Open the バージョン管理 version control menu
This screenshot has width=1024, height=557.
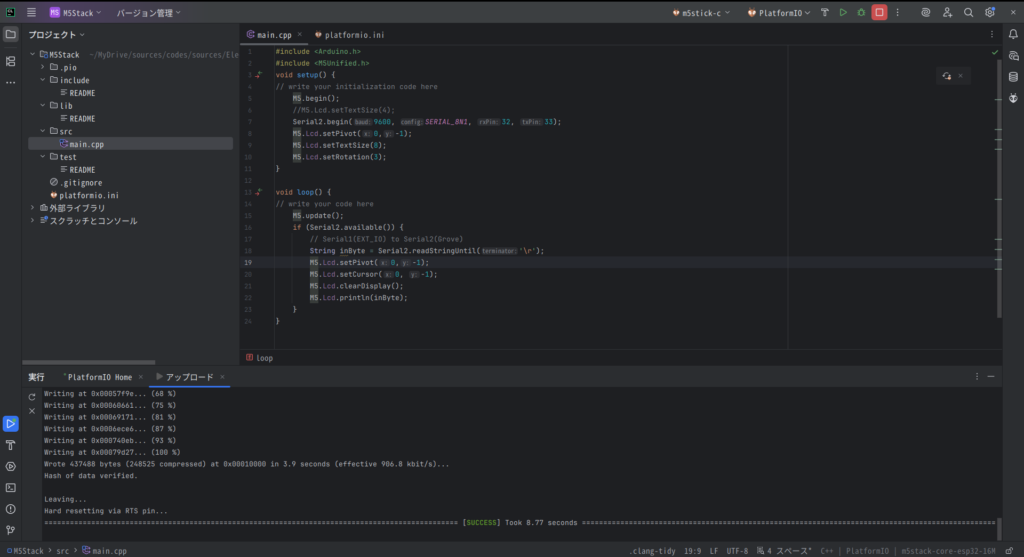tap(148, 13)
